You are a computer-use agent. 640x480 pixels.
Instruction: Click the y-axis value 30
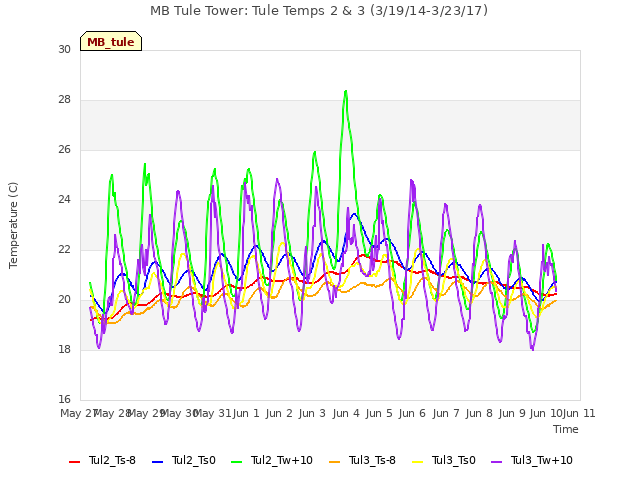click(x=64, y=49)
